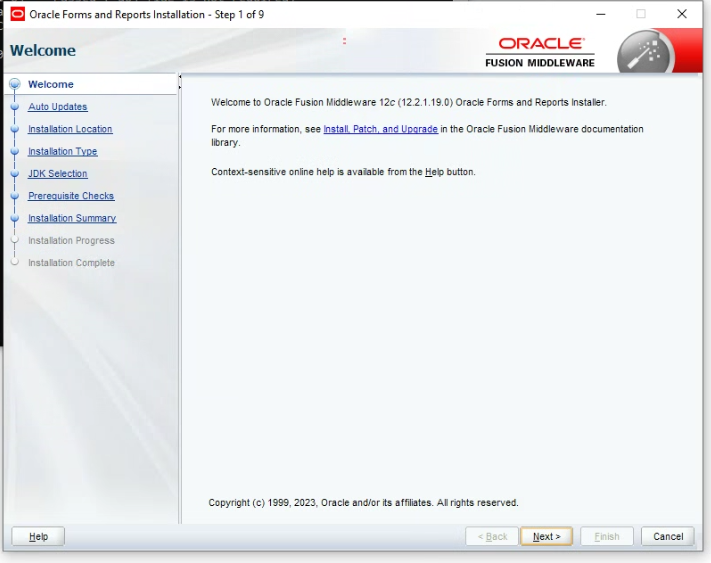Click the JDK Selection step bullet icon
Screen dimensions: 711x563
15,173
